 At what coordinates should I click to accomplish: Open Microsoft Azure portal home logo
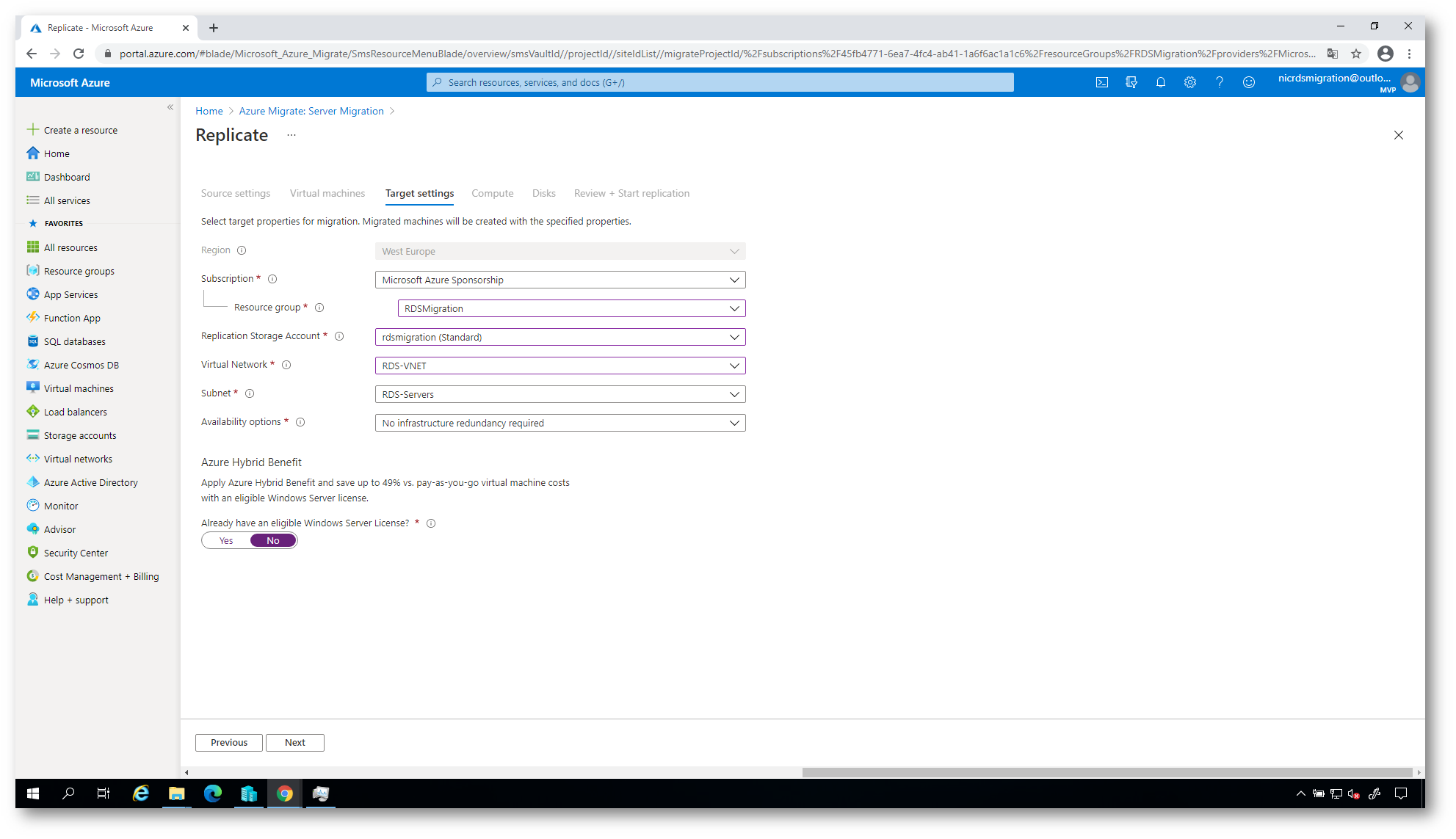(70, 83)
